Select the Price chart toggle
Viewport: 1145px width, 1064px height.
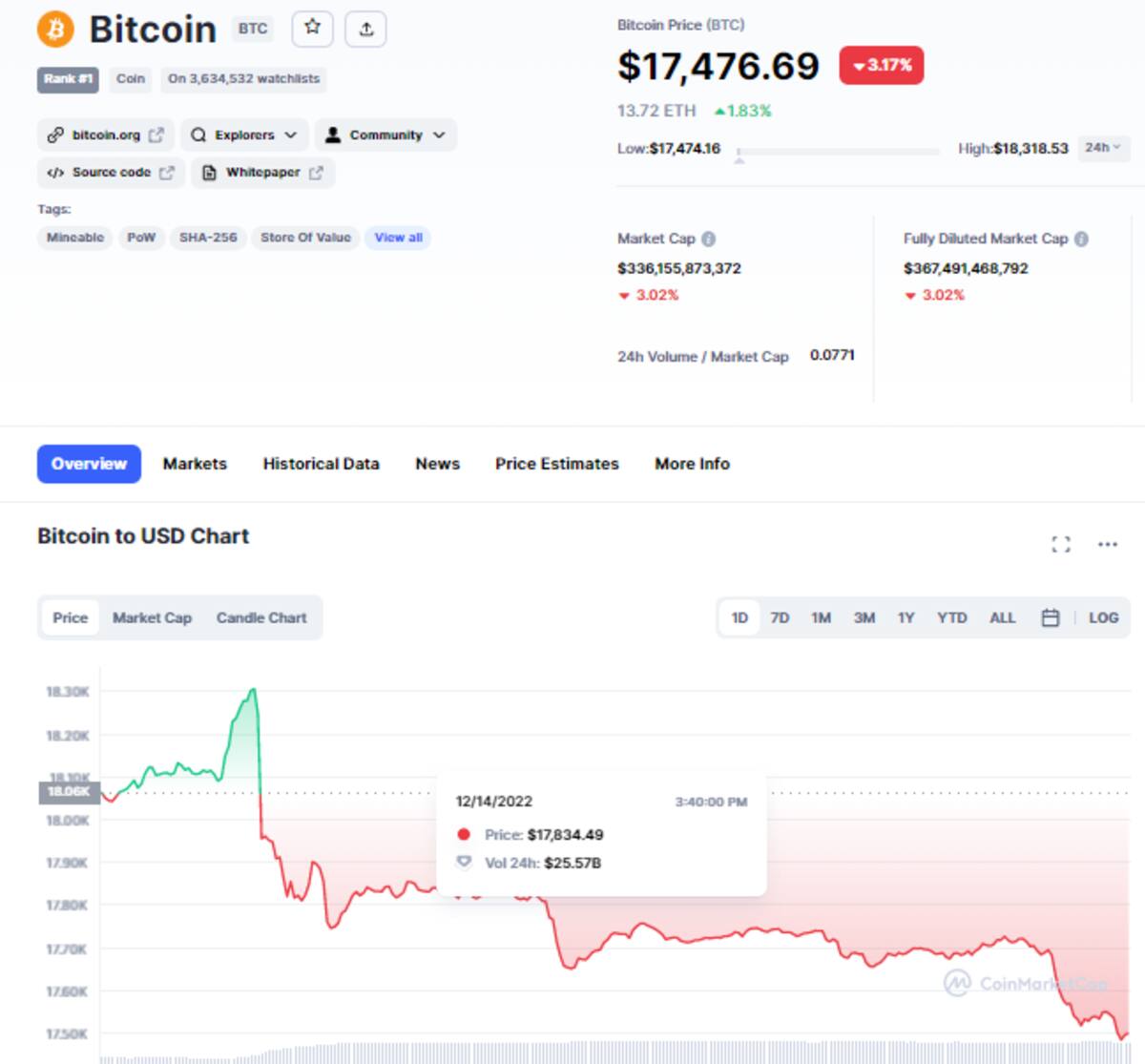[71, 618]
